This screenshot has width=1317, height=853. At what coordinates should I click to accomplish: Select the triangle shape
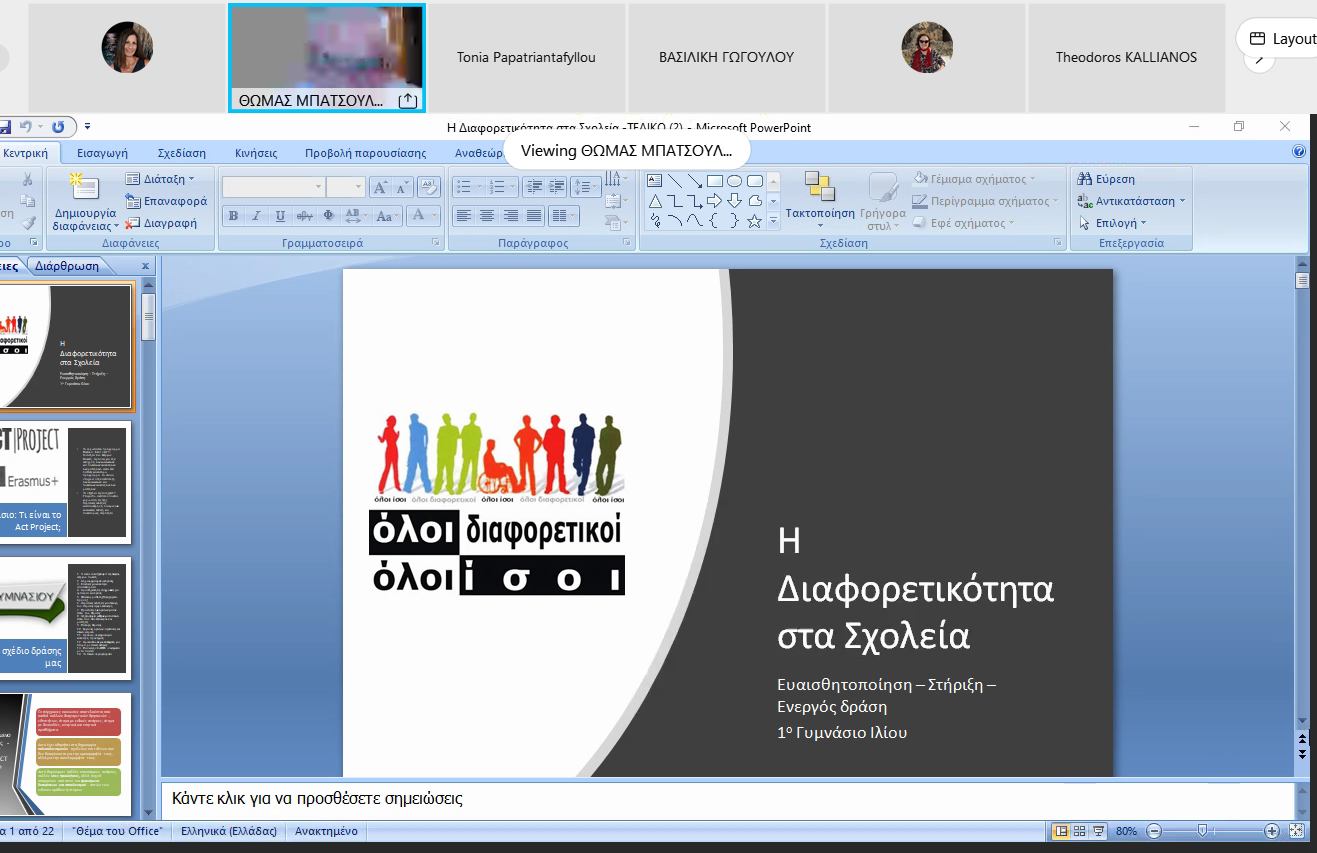tap(655, 201)
